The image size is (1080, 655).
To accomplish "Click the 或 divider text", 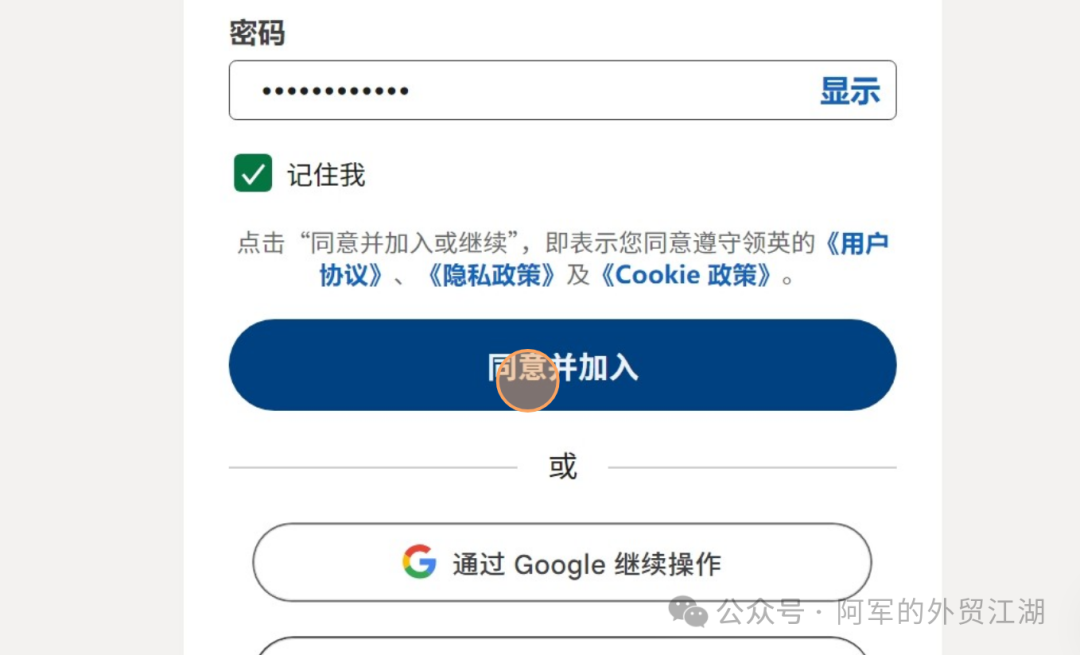I will pyautogui.click(x=563, y=467).
